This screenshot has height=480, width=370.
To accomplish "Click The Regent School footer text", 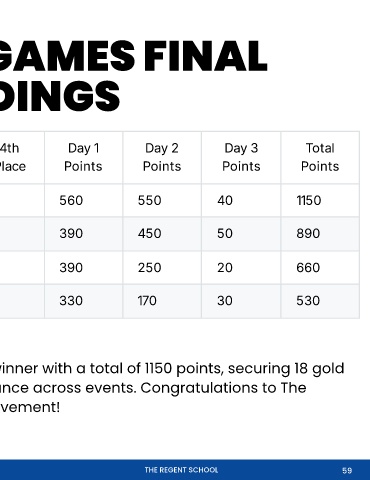I will [x=181, y=470].
